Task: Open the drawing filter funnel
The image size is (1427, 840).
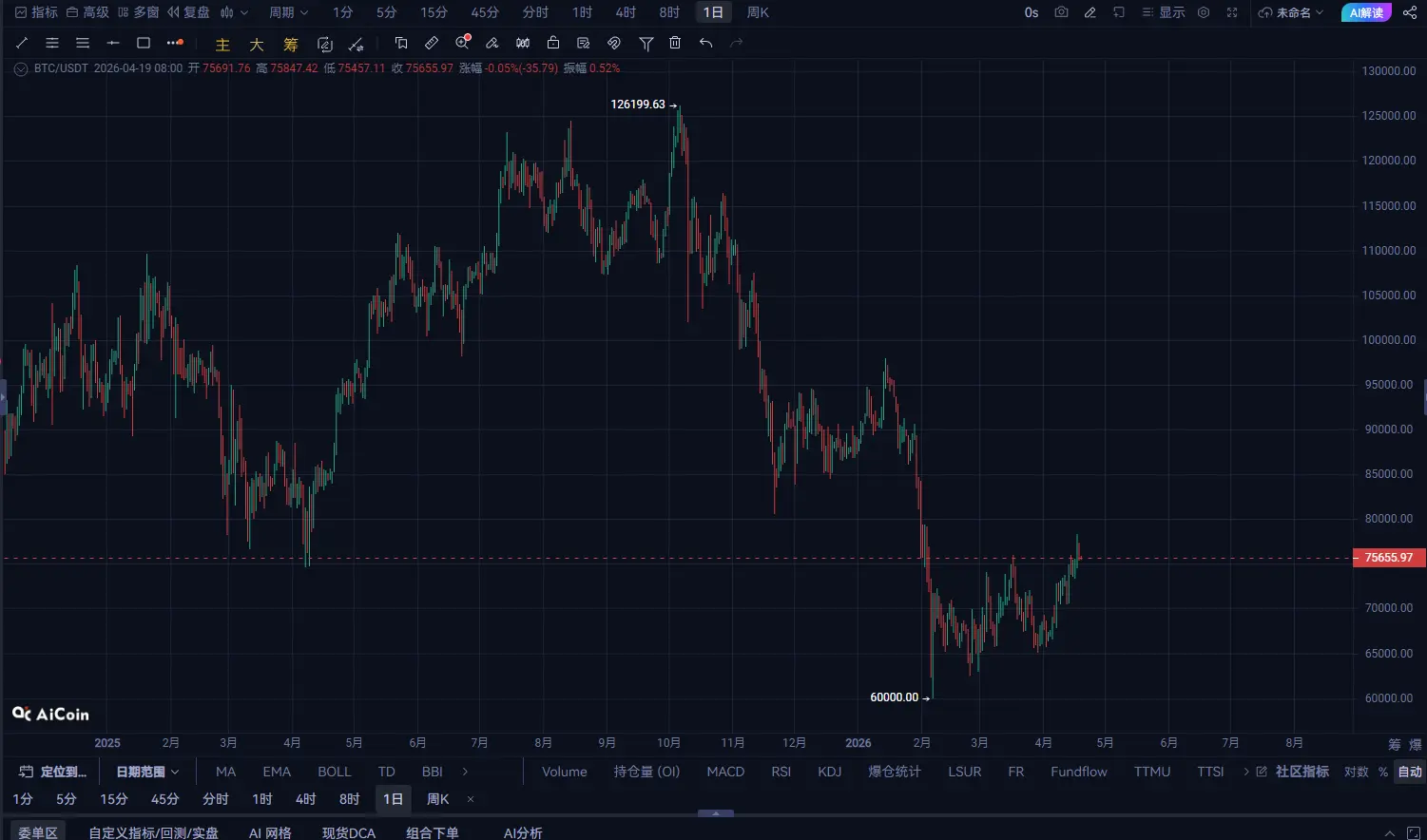Action: [x=646, y=43]
